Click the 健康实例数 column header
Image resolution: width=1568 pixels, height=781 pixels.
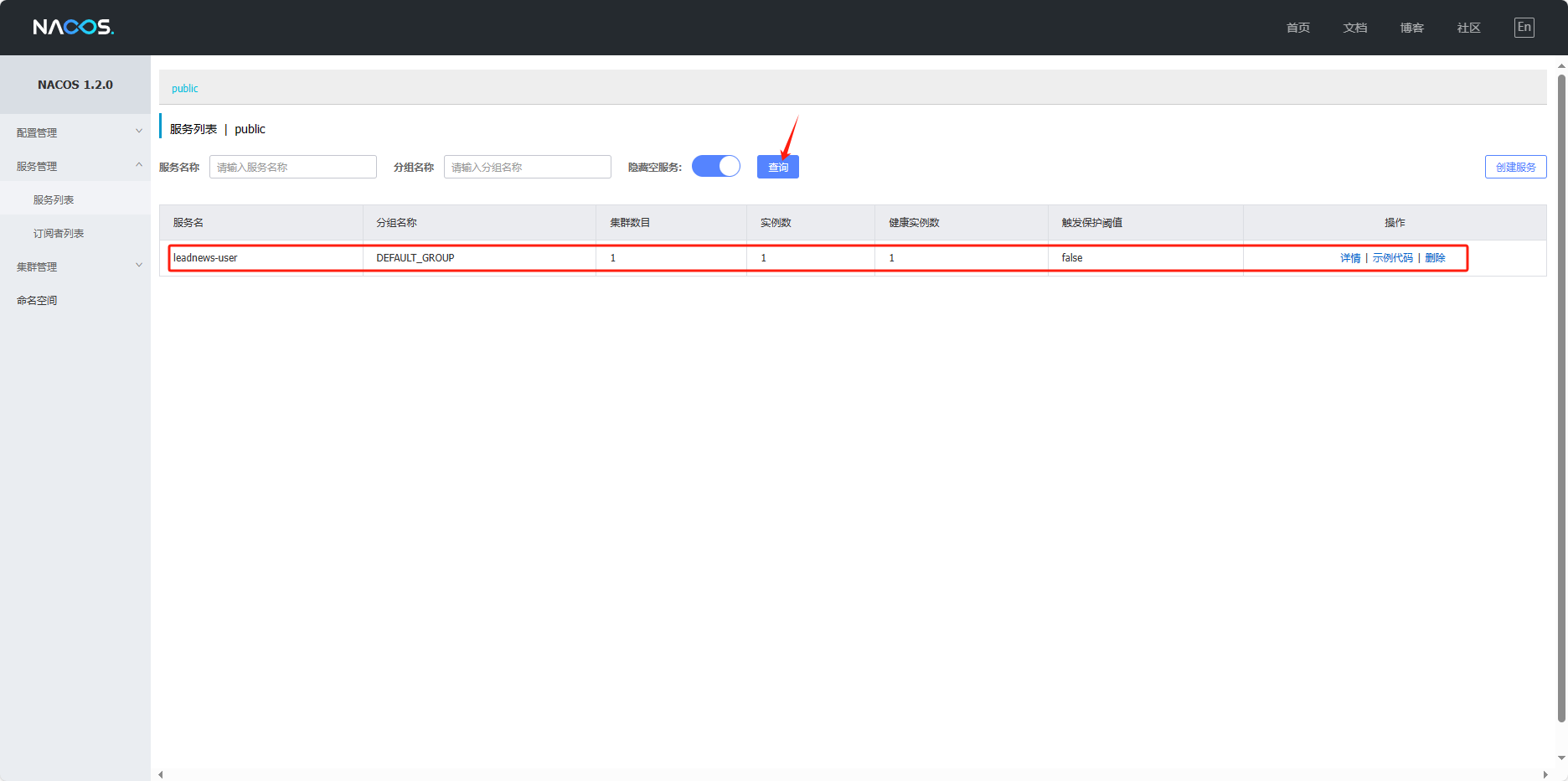(962, 223)
